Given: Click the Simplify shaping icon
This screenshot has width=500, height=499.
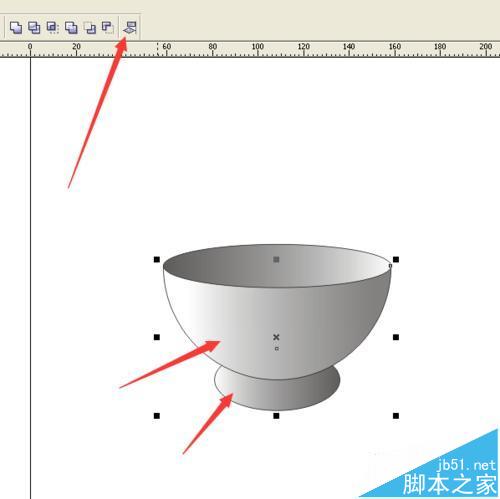Looking at the screenshot, I should 71,28.
